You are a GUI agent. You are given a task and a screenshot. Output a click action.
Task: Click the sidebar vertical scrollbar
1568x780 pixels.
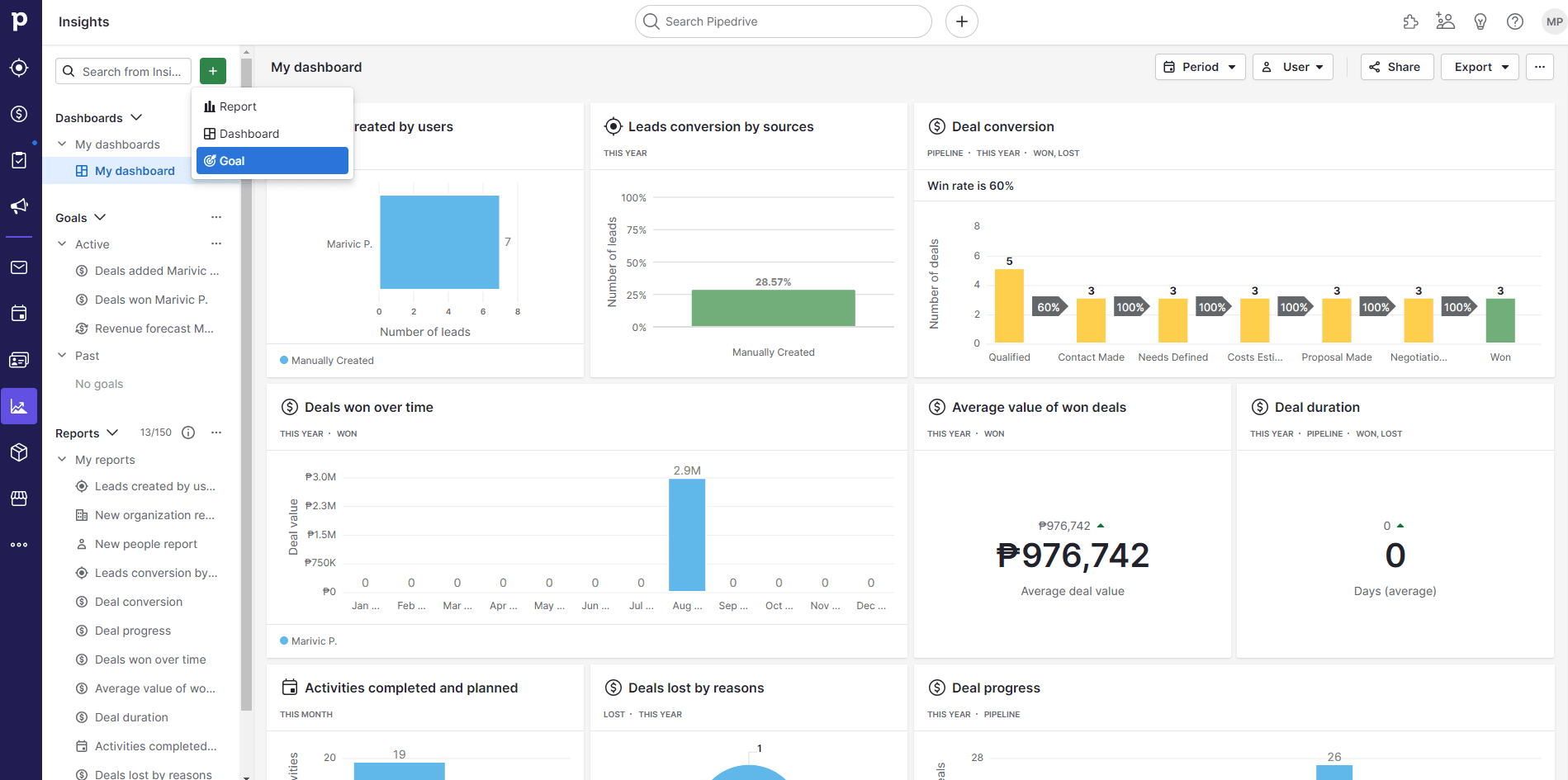[246, 384]
